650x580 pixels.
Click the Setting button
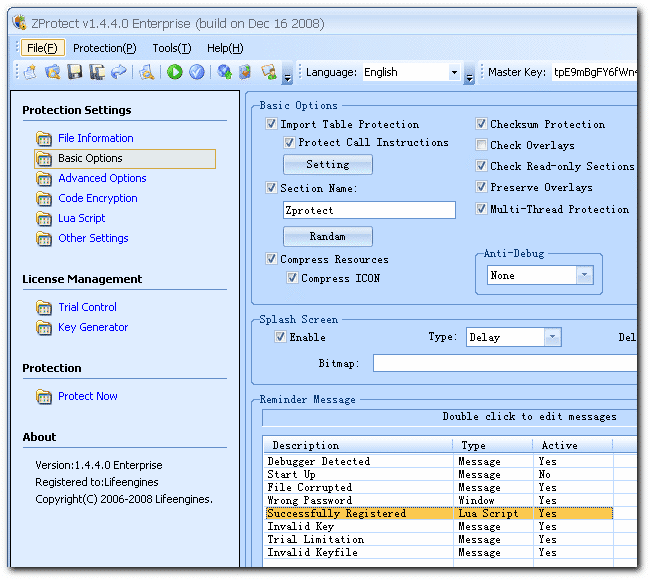(327, 165)
